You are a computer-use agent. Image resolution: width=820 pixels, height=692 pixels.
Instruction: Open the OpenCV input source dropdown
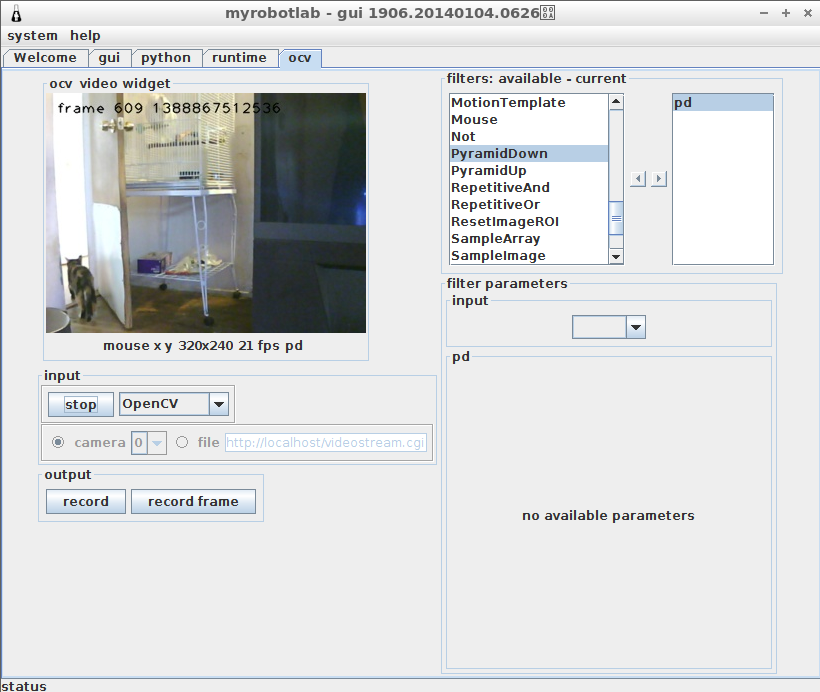pyautogui.click(x=218, y=404)
